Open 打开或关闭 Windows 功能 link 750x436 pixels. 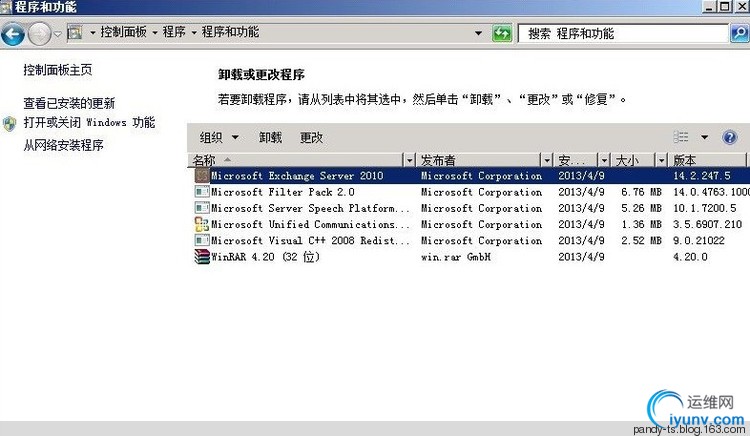tap(89, 122)
